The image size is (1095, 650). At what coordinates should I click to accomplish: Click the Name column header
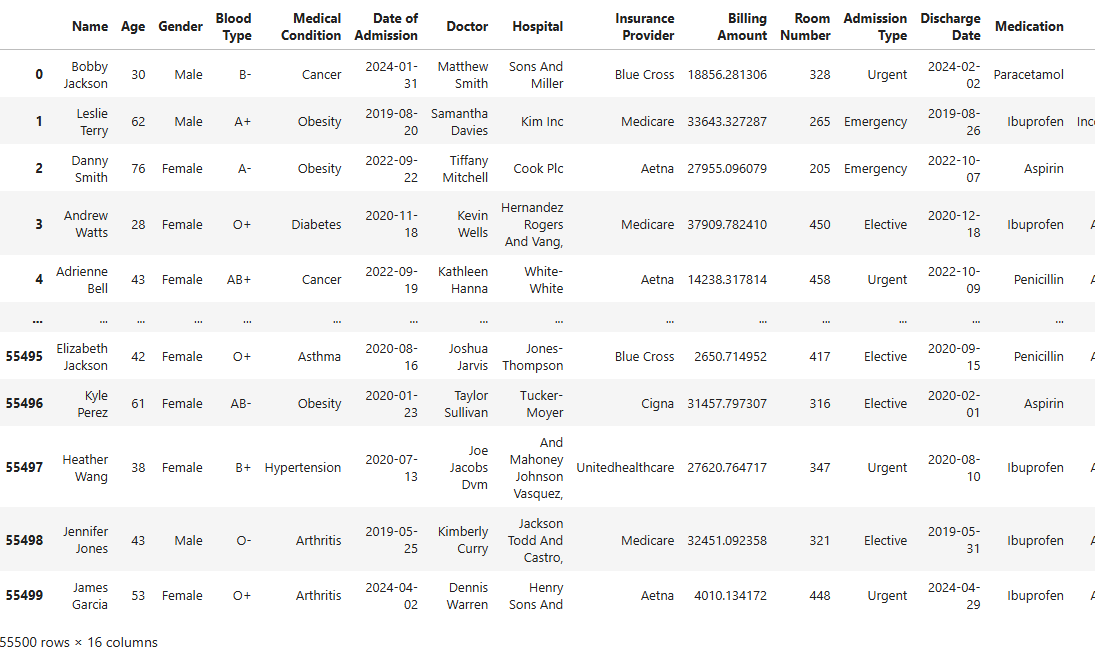click(90, 27)
